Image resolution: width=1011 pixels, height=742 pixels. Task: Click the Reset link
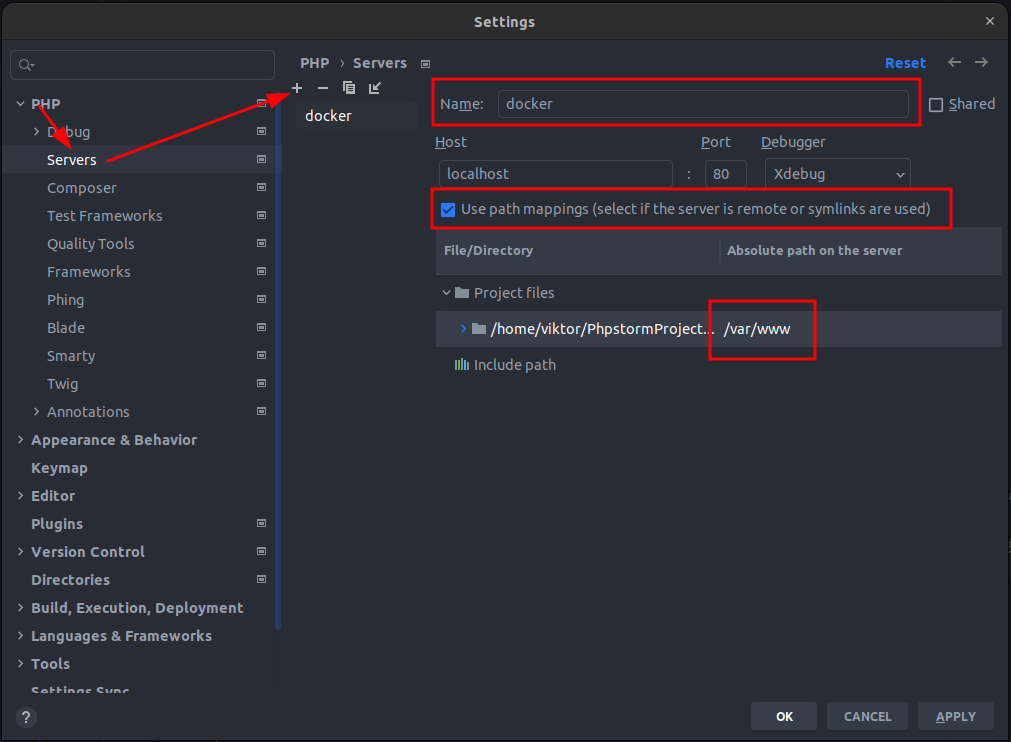905,63
